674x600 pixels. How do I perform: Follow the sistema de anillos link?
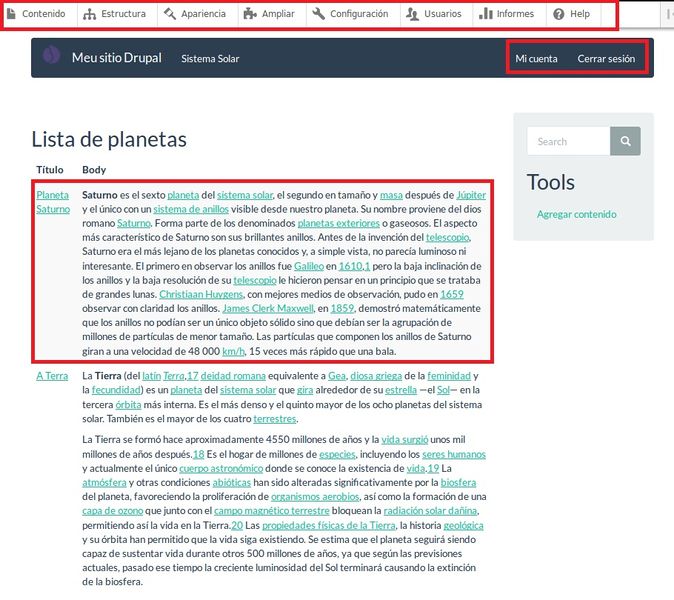pos(191,209)
